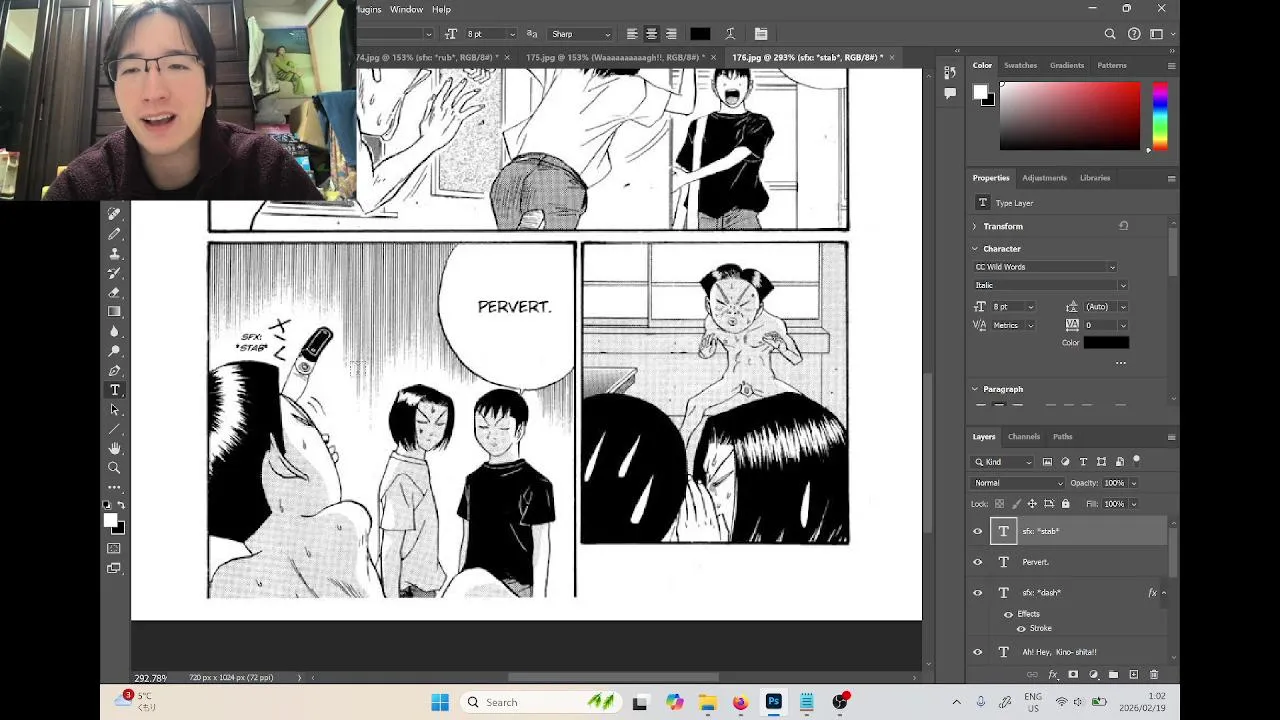Delete layer trash icon
The height and width of the screenshot is (720, 1280).
[x=1153, y=675]
